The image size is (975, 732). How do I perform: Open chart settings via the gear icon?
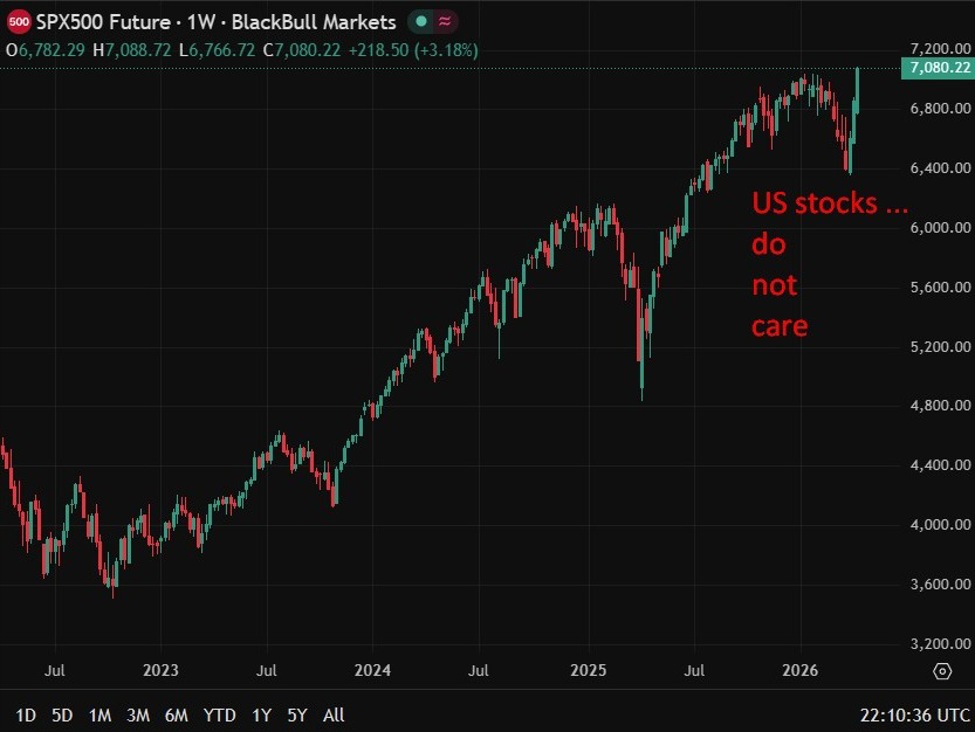(941, 671)
